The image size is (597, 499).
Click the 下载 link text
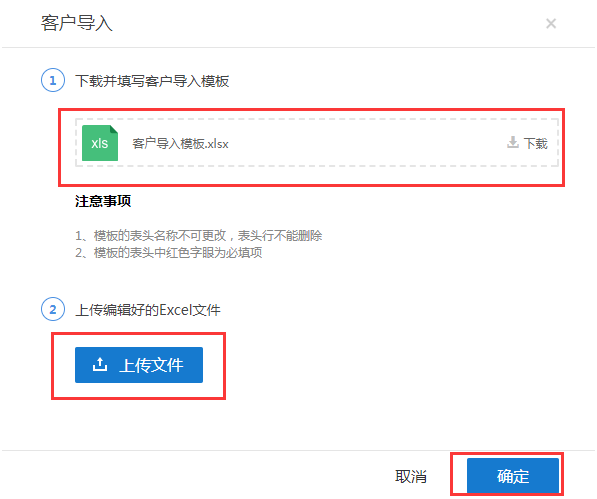coord(535,143)
